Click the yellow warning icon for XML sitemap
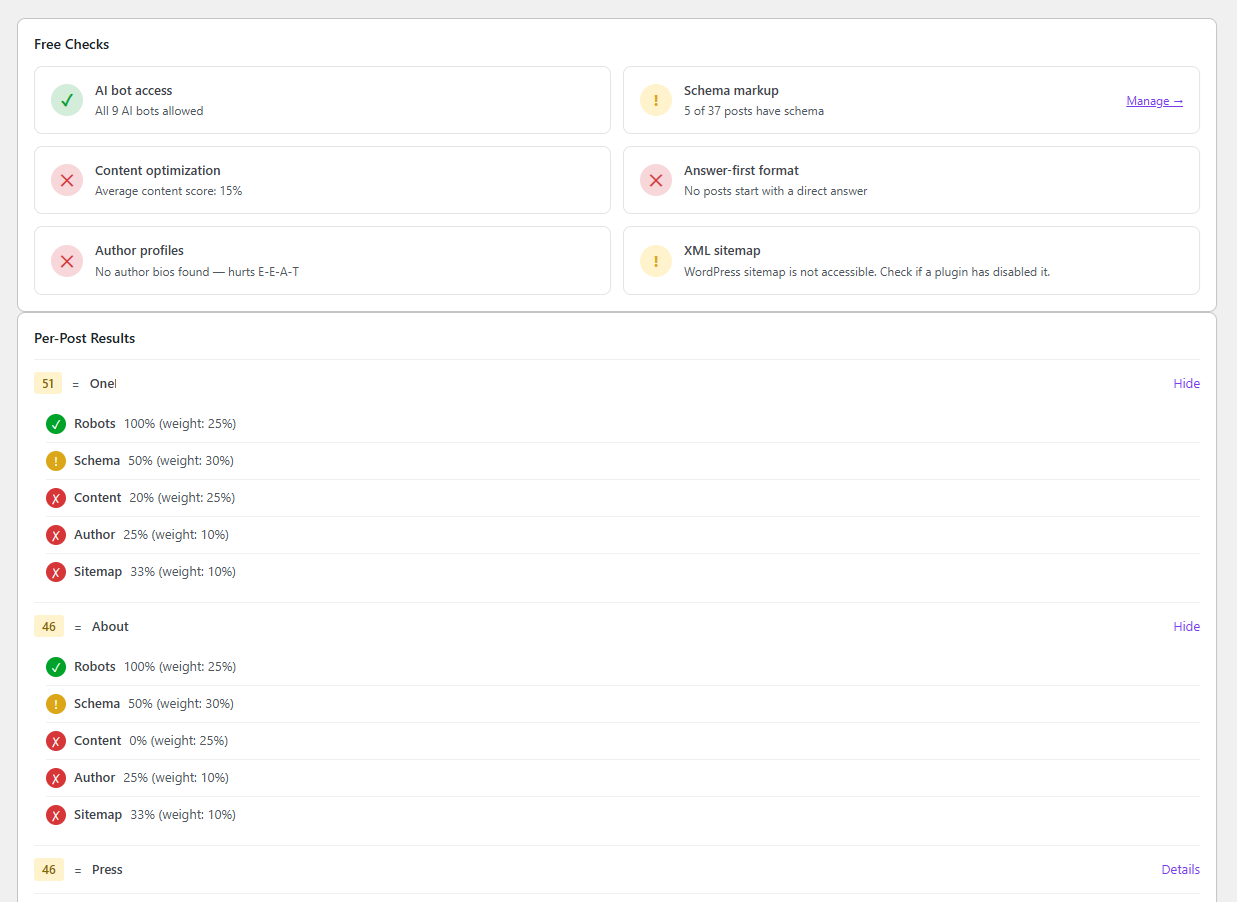The height and width of the screenshot is (902, 1237). (x=656, y=260)
